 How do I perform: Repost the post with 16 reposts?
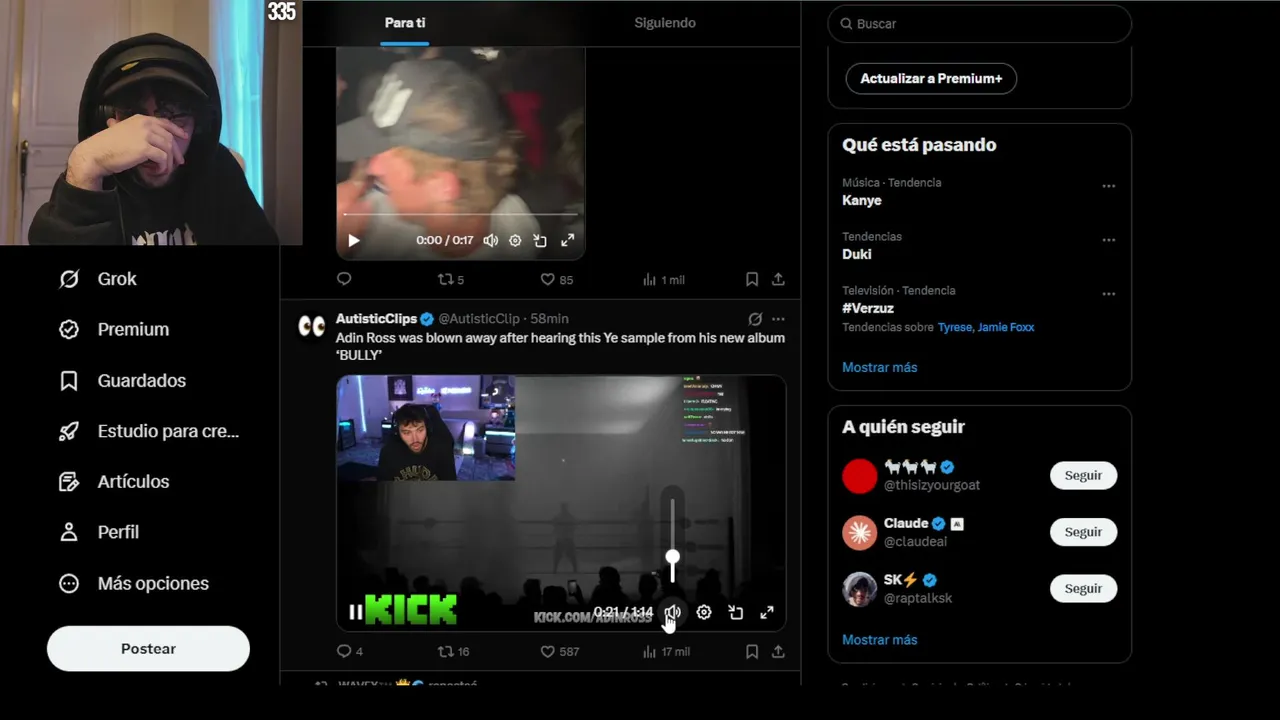(x=454, y=651)
